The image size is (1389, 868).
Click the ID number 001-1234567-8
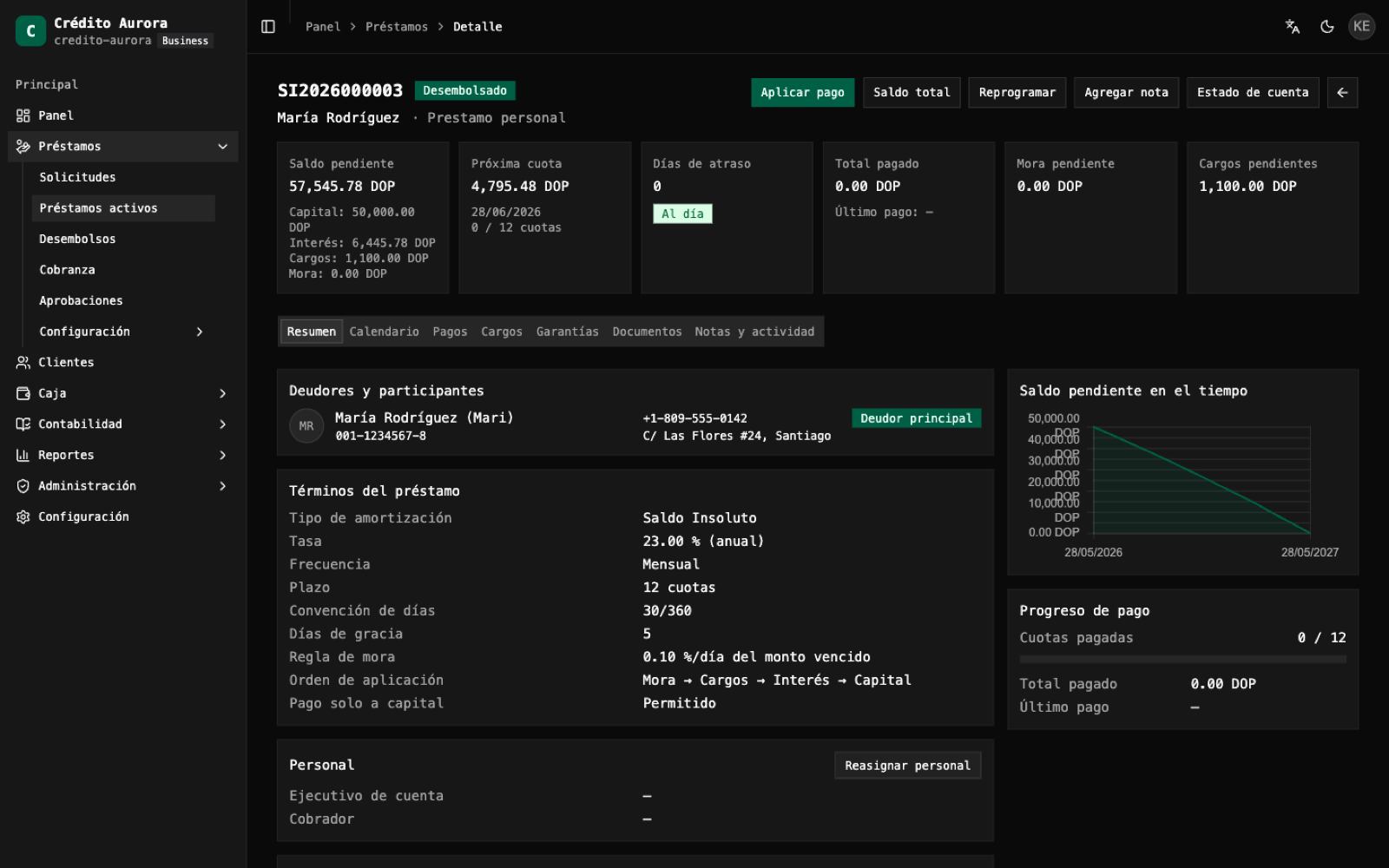[380, 436]
